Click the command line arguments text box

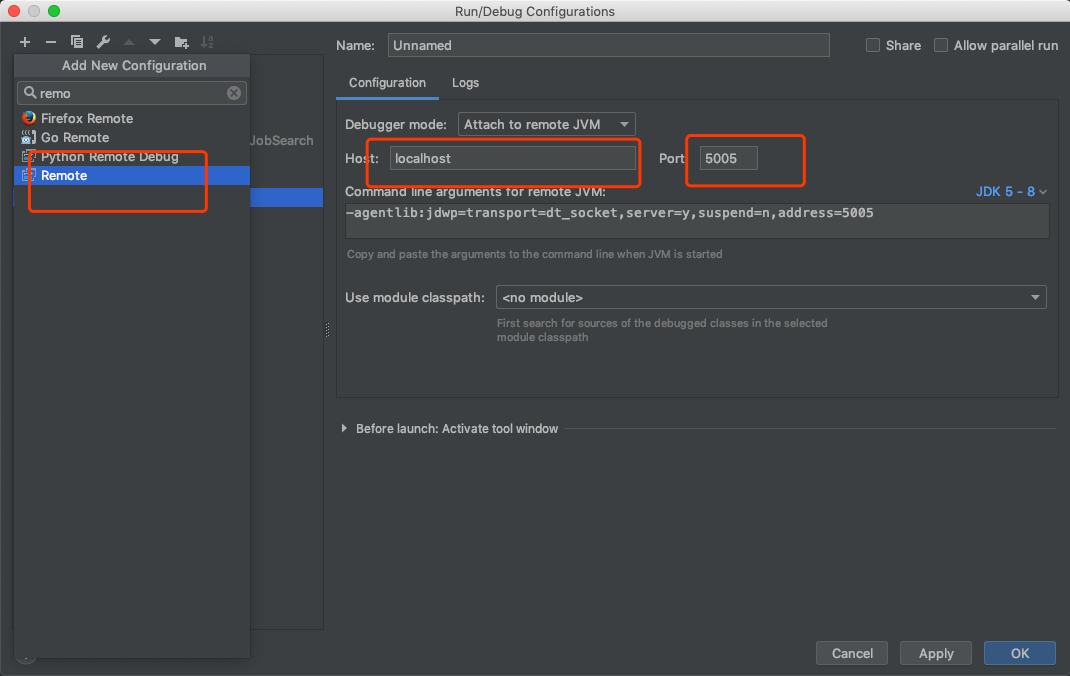[x=697, y=220]
